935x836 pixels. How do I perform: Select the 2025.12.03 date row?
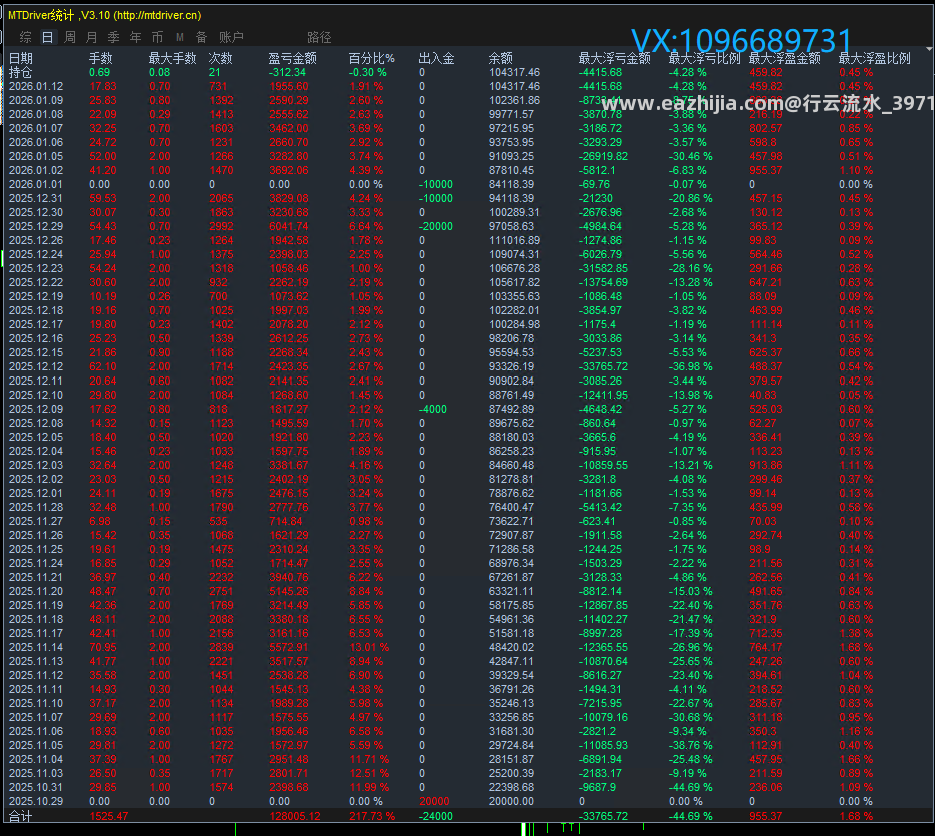(x=36, y=465)
